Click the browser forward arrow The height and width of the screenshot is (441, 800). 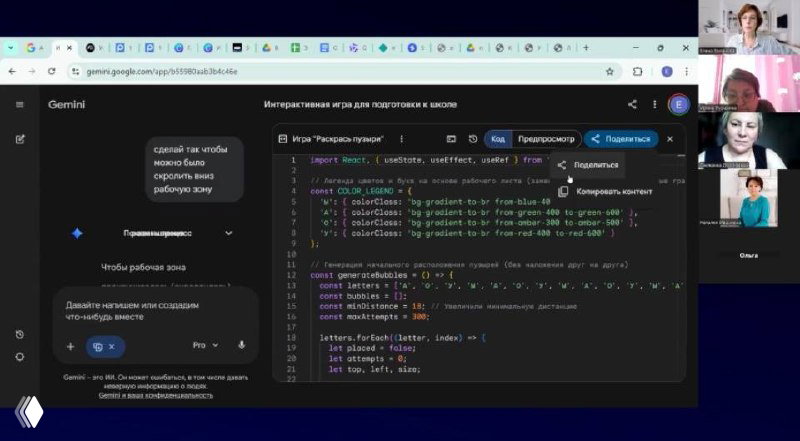click(x=32, y=71)
